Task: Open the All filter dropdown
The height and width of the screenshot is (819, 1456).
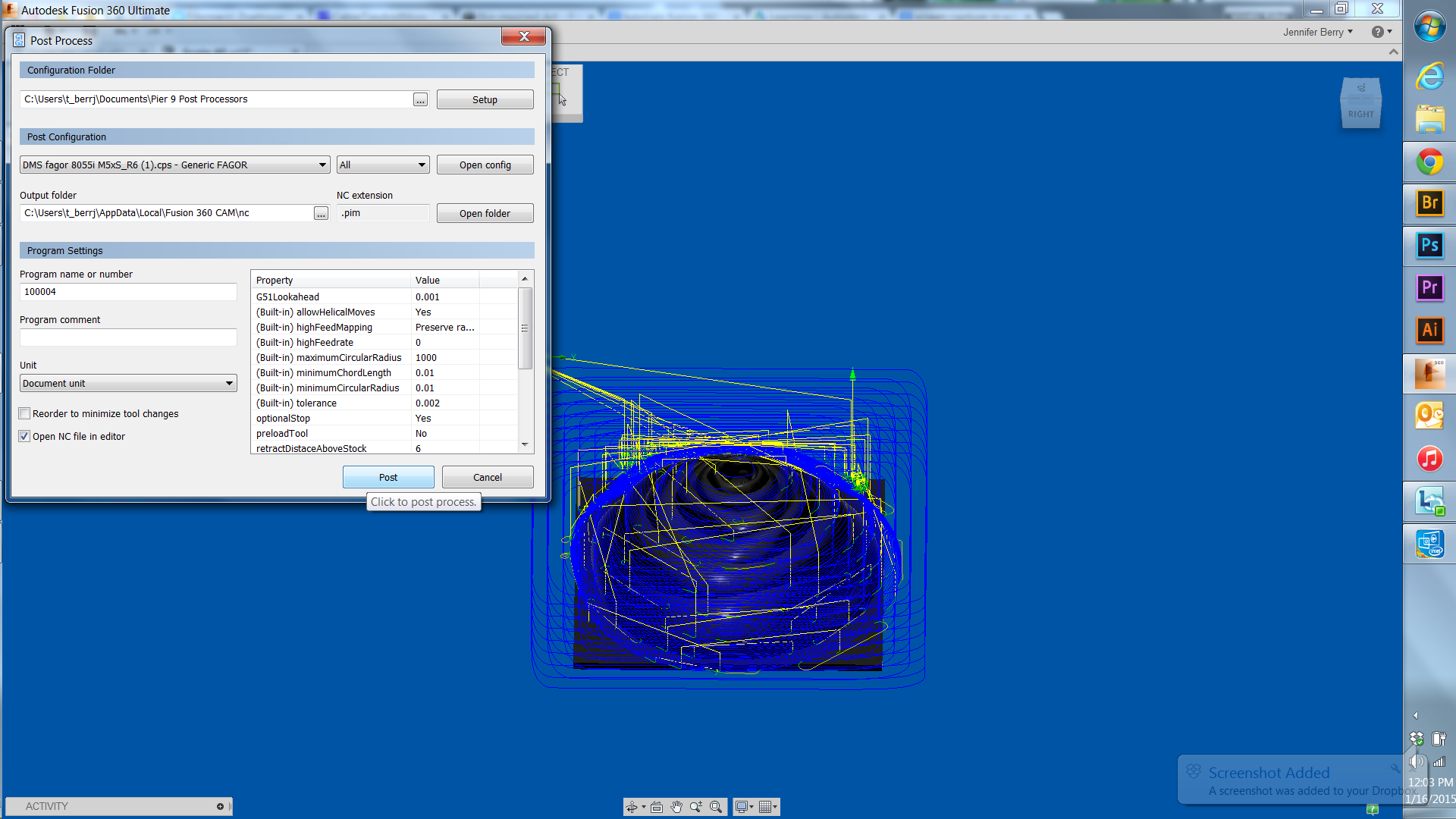Action: 383,165
